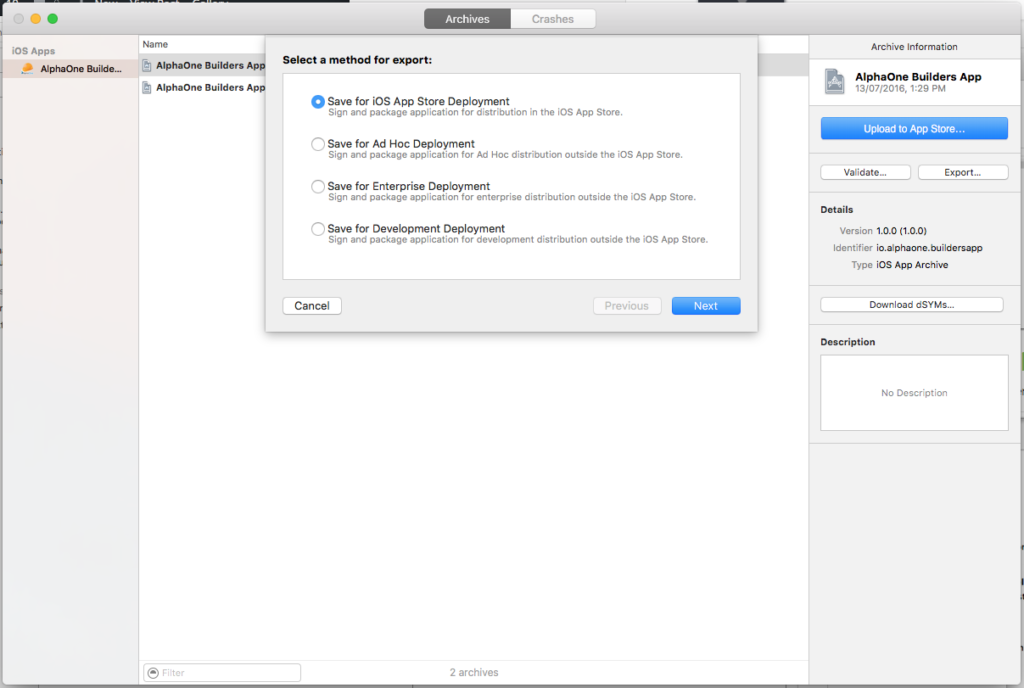1024x688 pixels.
Task: Click the '2 archives' status text
Action: coord(473,672)
